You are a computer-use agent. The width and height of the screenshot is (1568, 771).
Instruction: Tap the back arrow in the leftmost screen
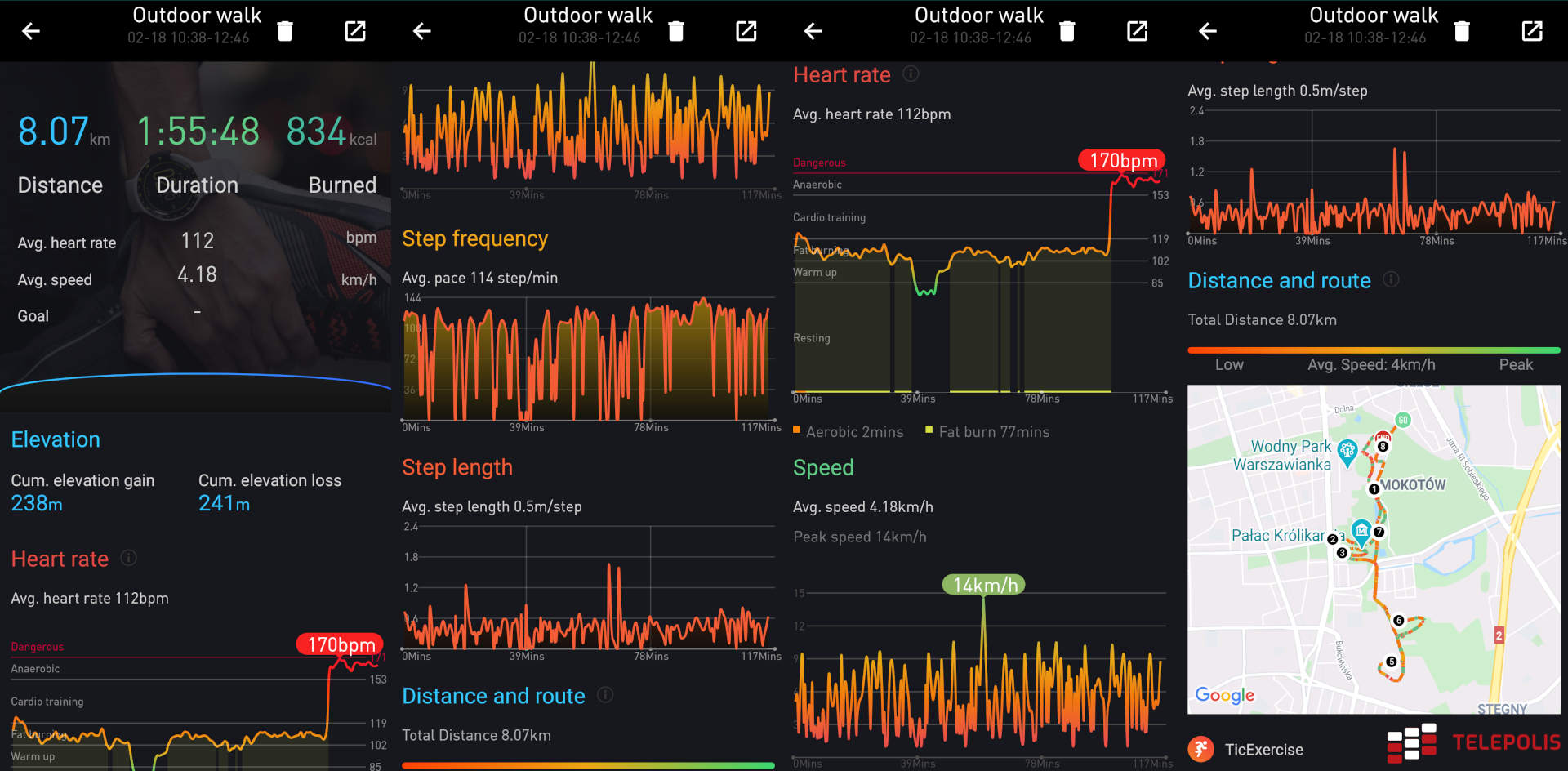point(30,31)
